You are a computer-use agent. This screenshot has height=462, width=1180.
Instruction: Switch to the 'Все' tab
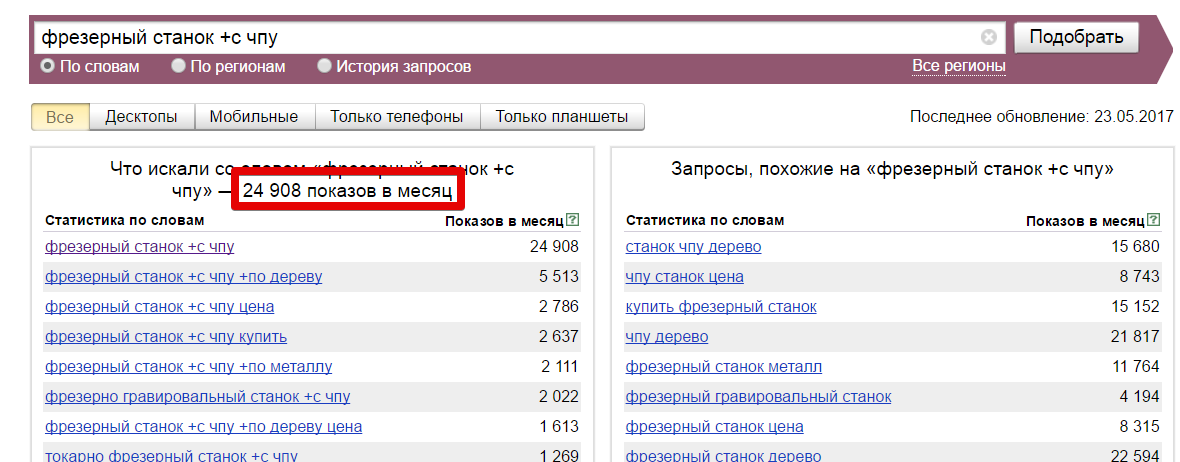coord(60,117)
